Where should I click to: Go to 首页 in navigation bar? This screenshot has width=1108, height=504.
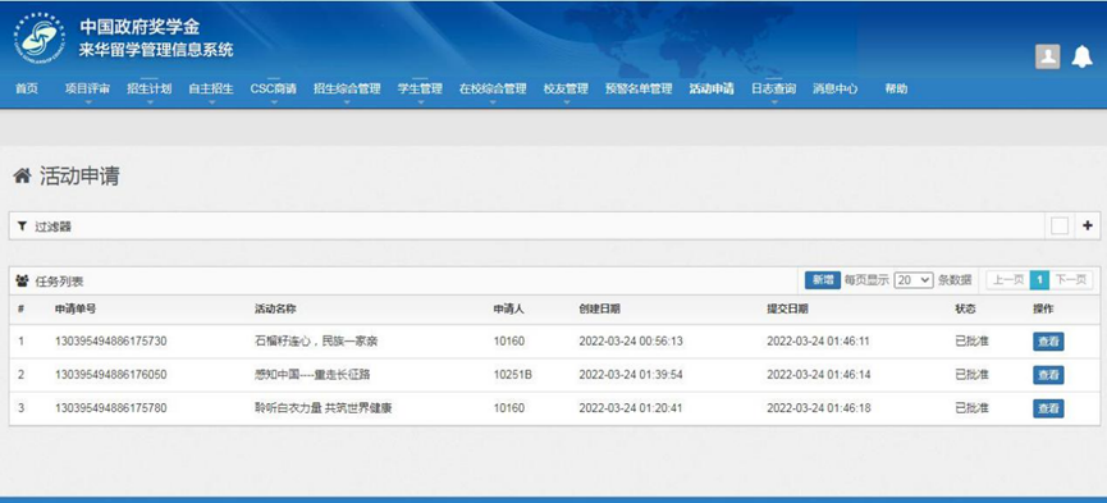click(27, 89)
